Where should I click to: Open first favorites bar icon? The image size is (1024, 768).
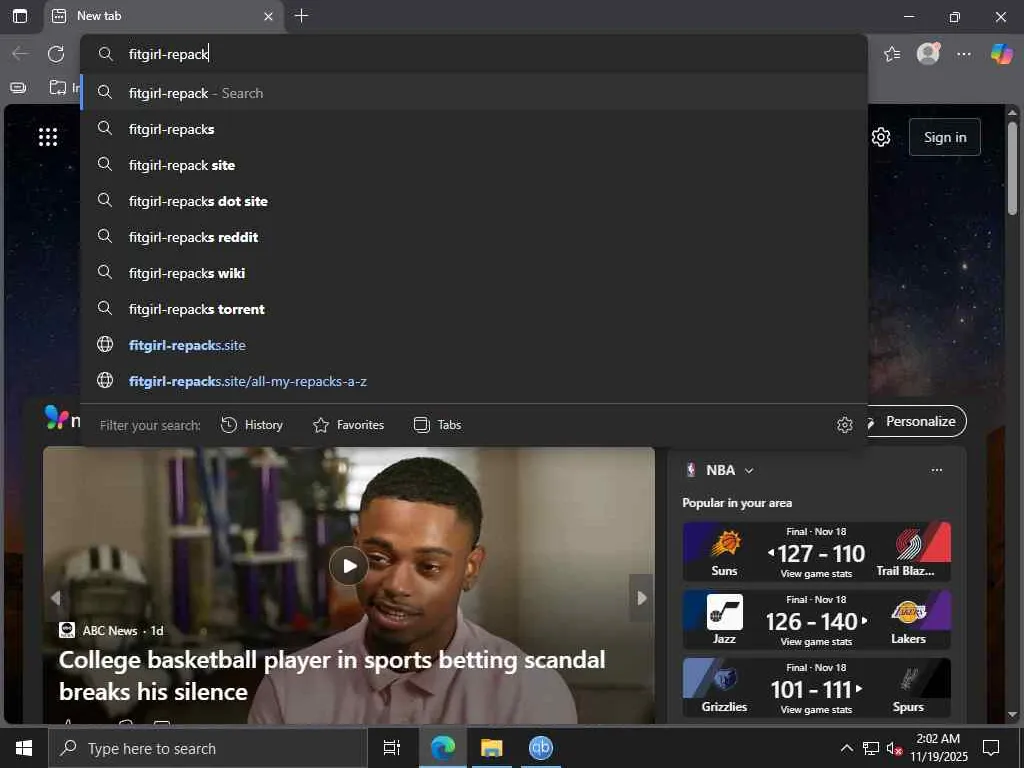[x=18, y=88]
